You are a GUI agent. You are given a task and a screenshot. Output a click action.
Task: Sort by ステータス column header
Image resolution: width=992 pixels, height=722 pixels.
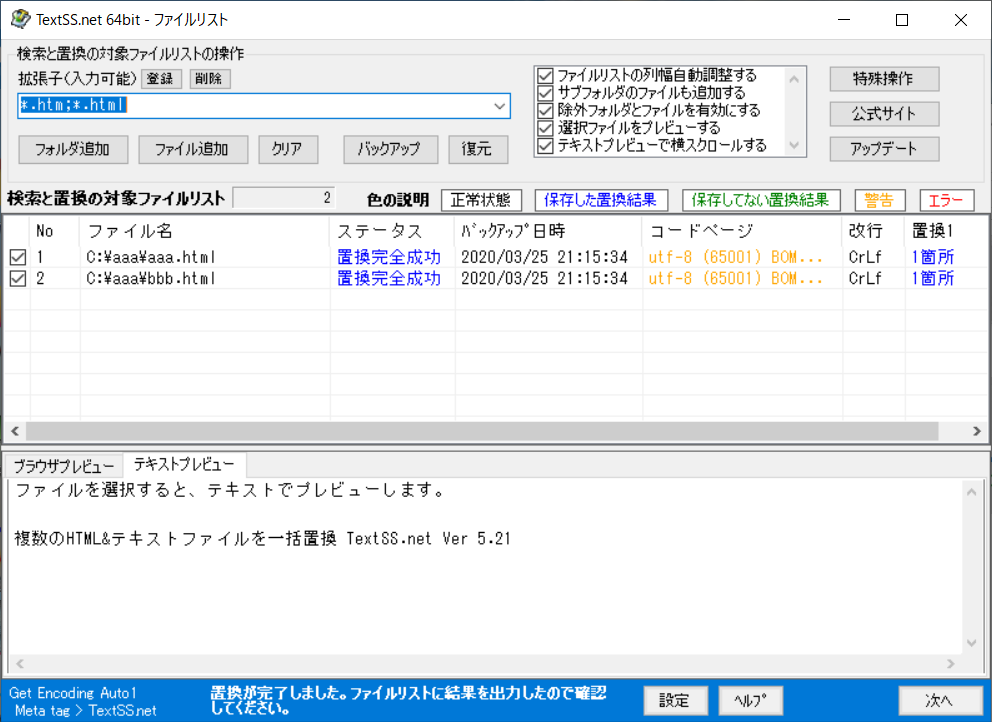(x=380, y=231)
